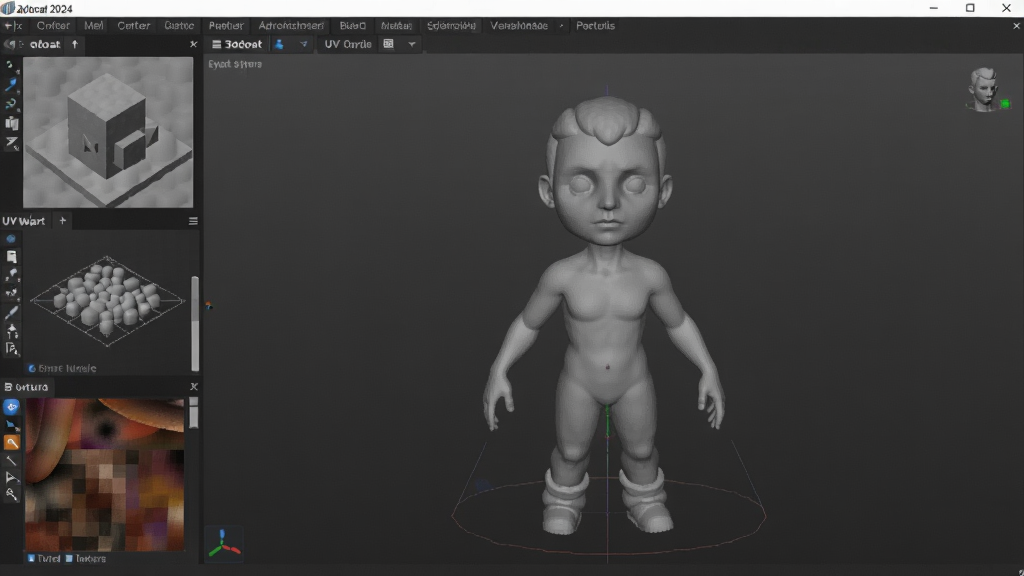Image resolution: width=1024 pixels, height=576 pixels.
Task: Select the twin boxes tool in preview toolbar
Action: pyautogui.click(x=12, y=123)
